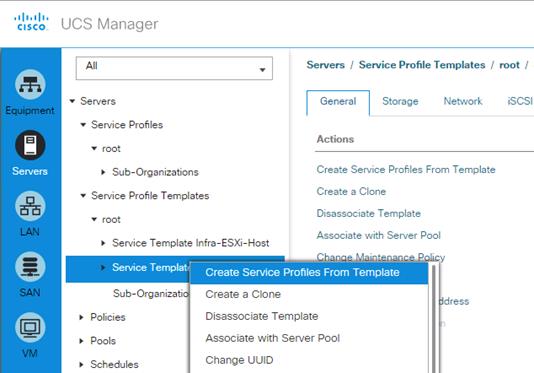Expand the highlighted Service Template arrow
The width and height of the screenshot is (534, 373).
click(104, 268)
